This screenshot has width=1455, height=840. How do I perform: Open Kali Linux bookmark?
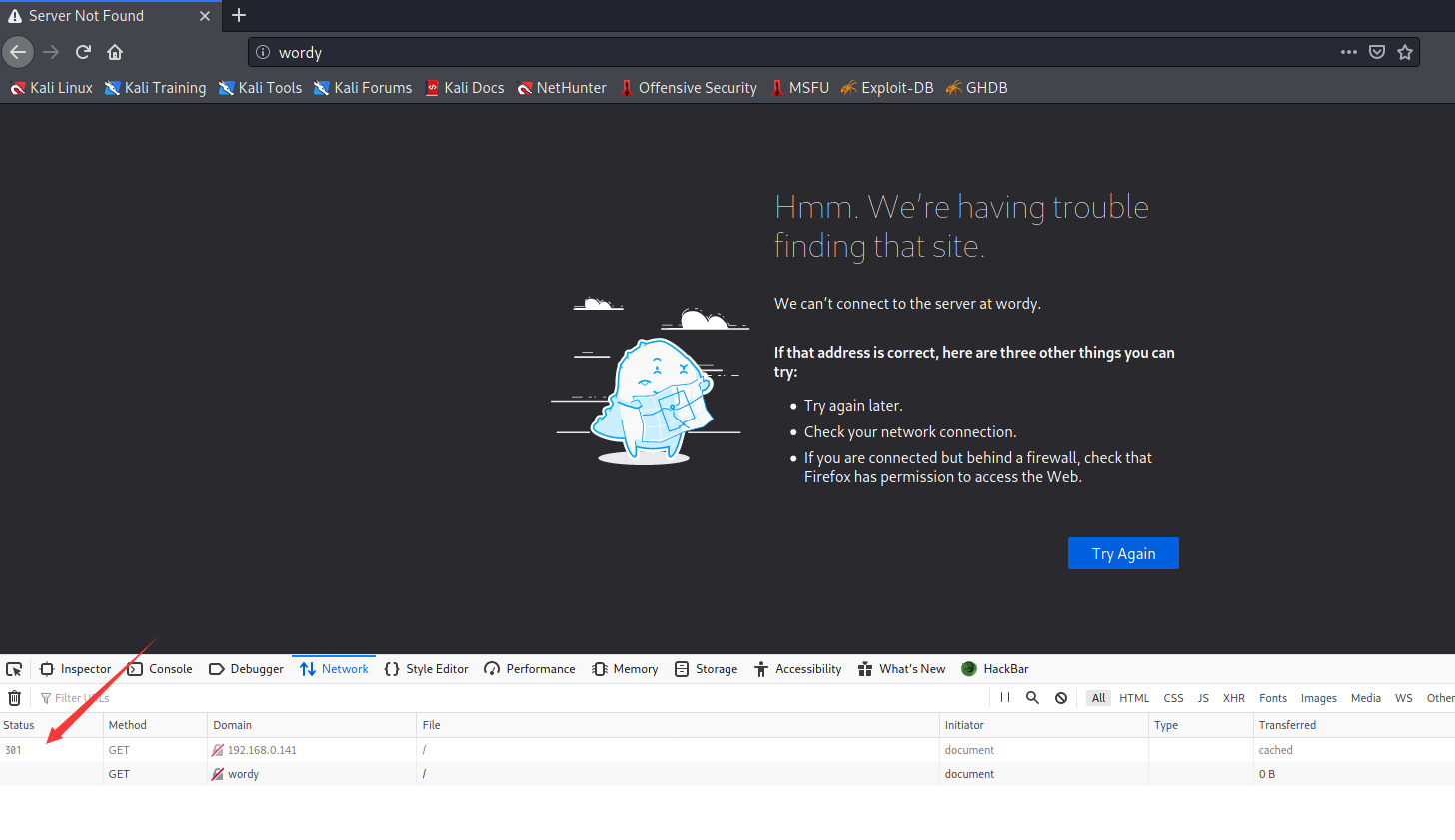pyautogui.click(x=51, y=88)
